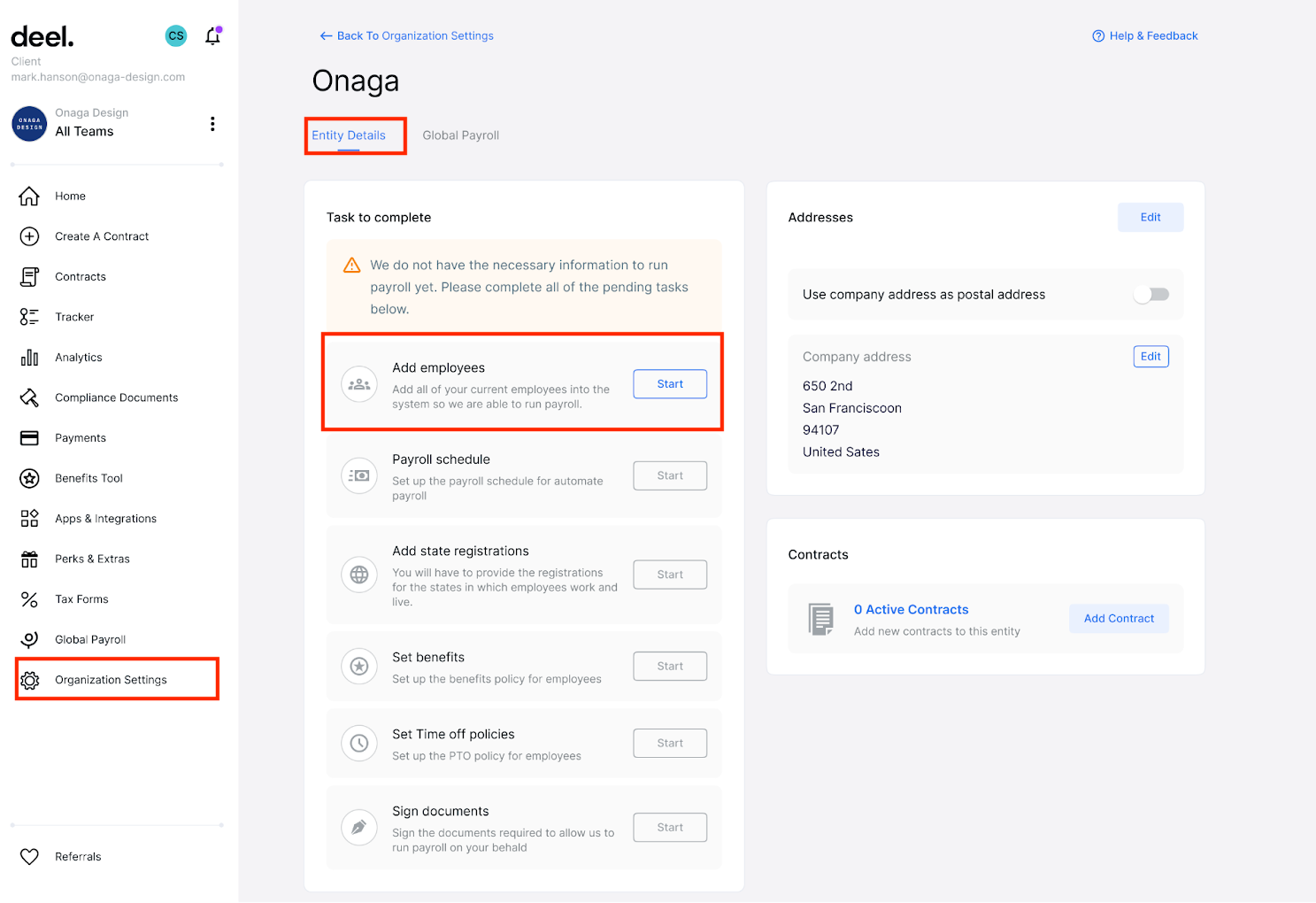This screenshot has height=903, width=1316.
Task: Click Start for Set benefits
Action: (670, 667)
